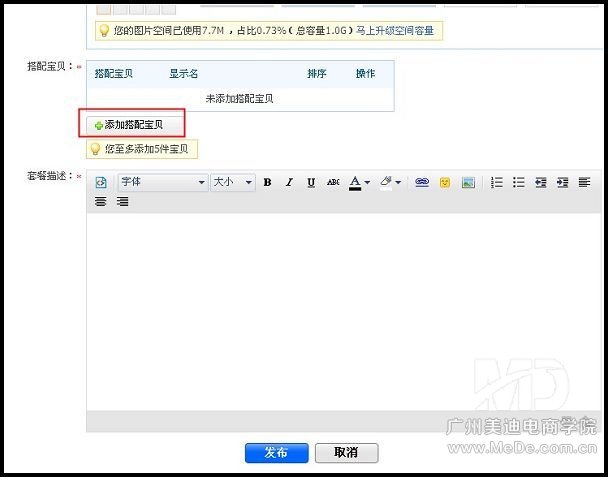Click the 搭配宝贝 column header
Screen dimensions: 608x477
pos(114,73)
